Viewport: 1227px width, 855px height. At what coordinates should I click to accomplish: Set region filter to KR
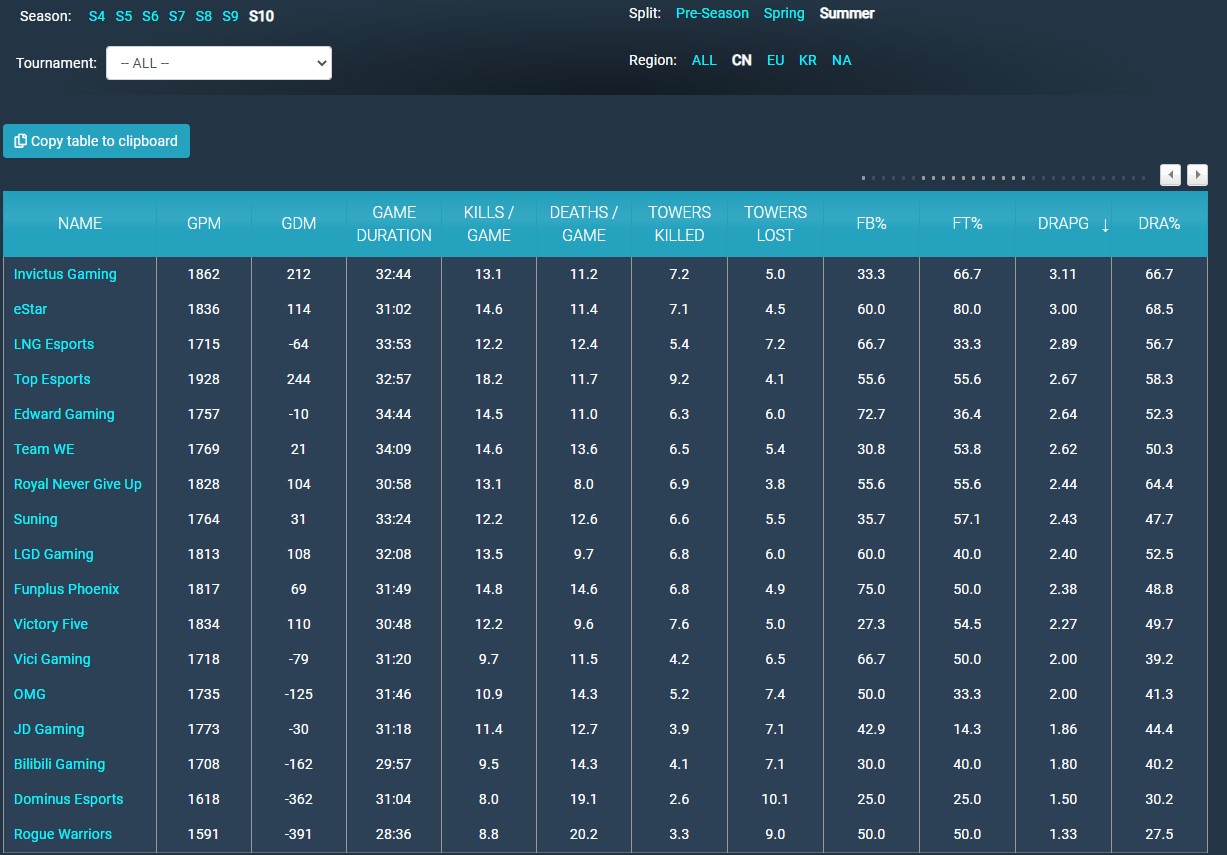[808, 60]
